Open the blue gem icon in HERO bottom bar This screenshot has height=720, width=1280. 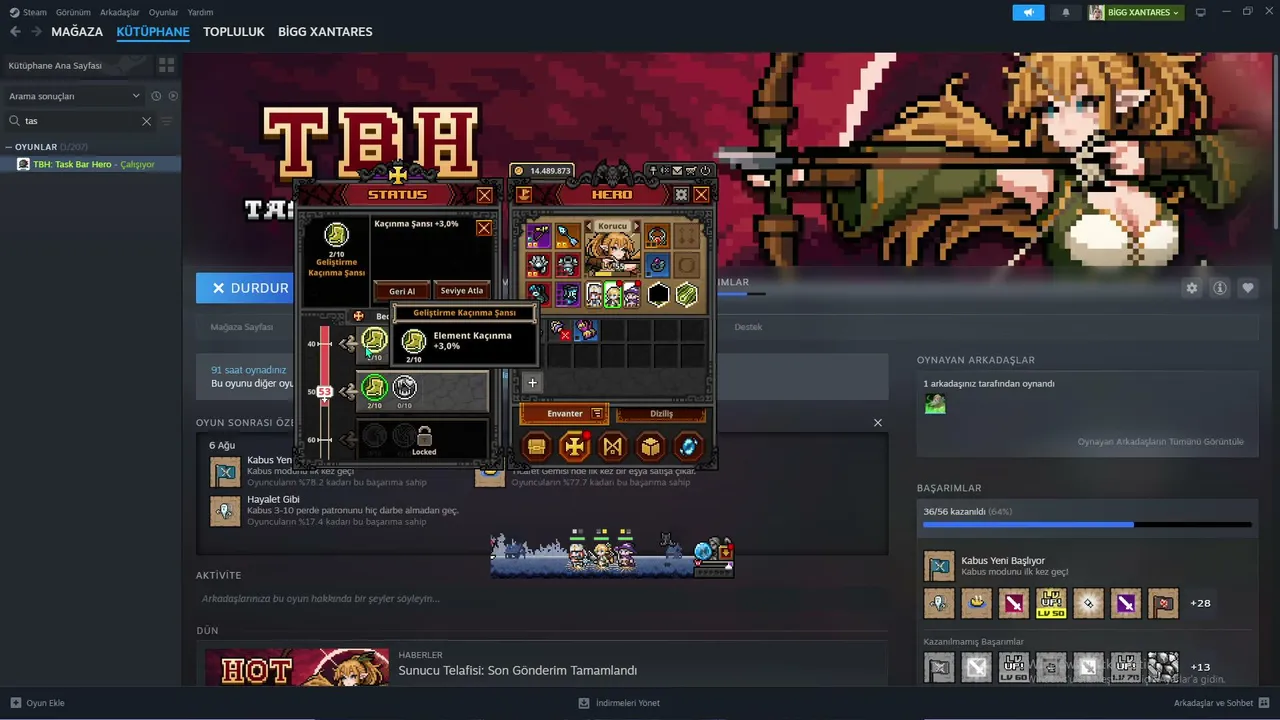pyautogui.click(x=688, y=446)
